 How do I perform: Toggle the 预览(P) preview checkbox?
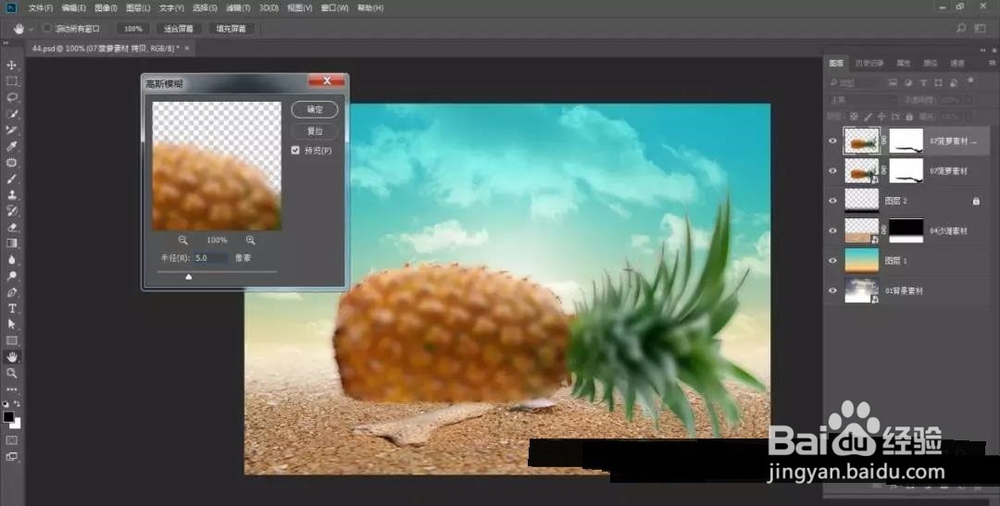(295, 151)
